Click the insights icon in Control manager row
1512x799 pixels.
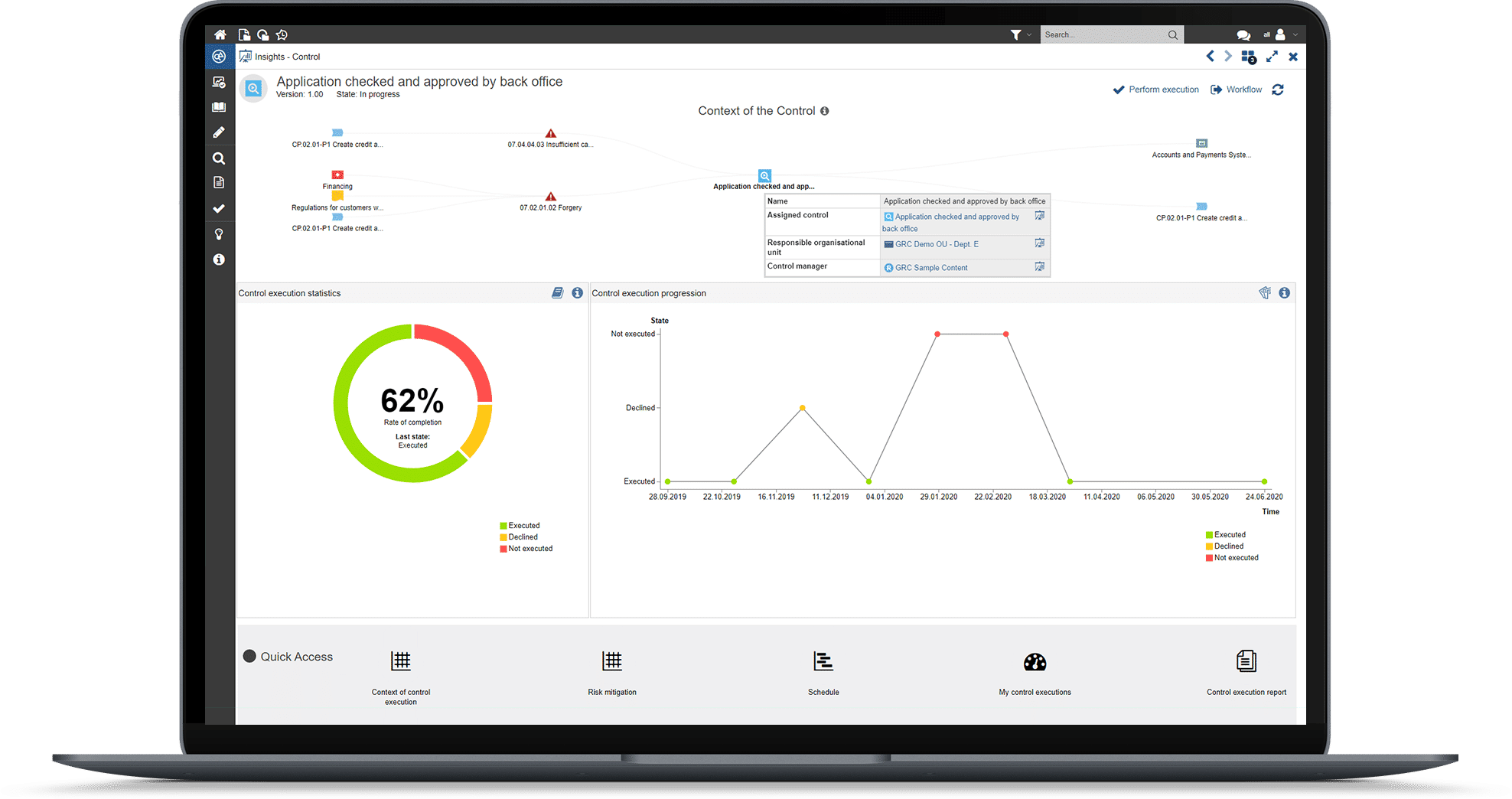[x=1040, y=267]
